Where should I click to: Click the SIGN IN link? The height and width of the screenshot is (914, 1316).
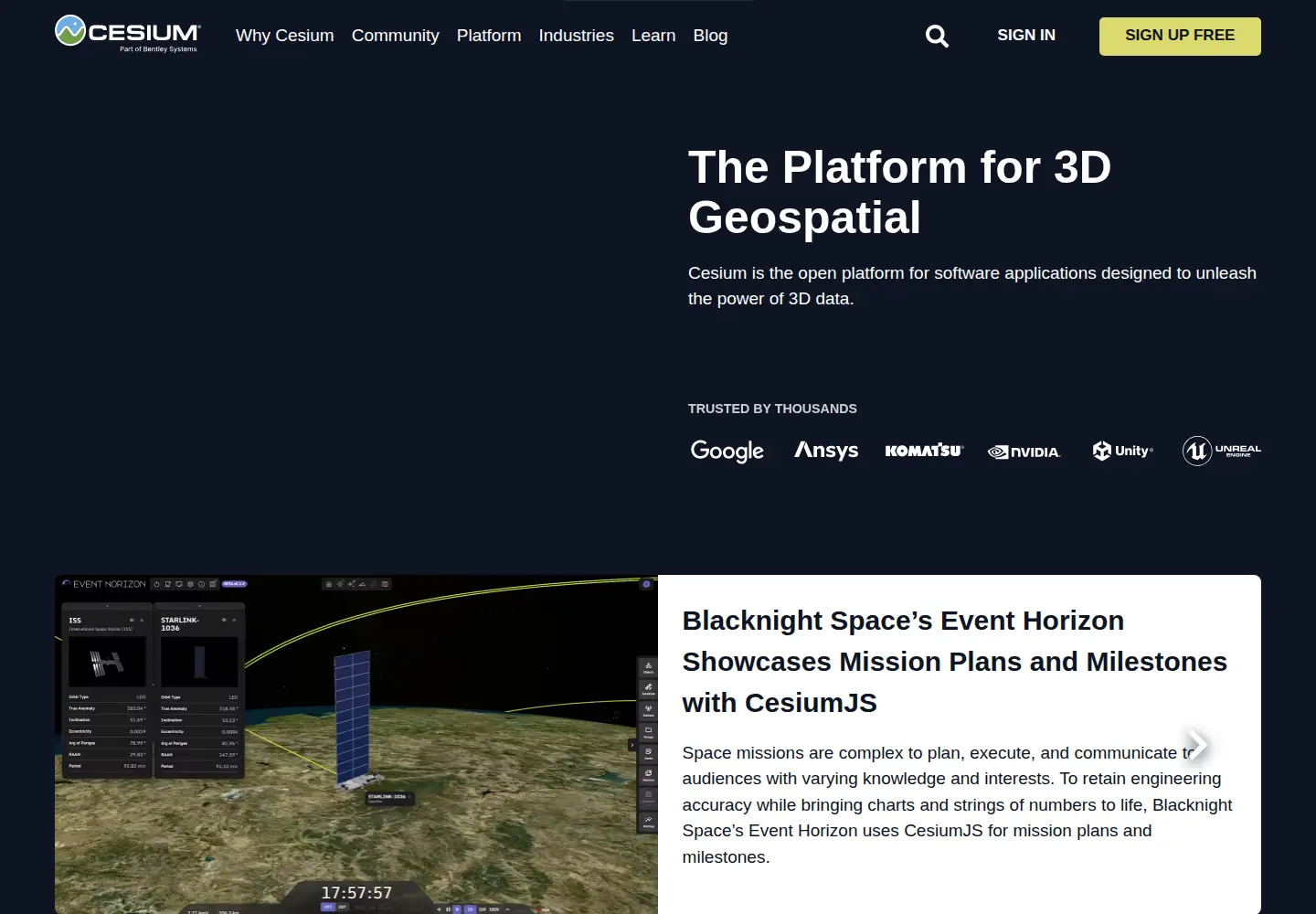(1026, 35)
